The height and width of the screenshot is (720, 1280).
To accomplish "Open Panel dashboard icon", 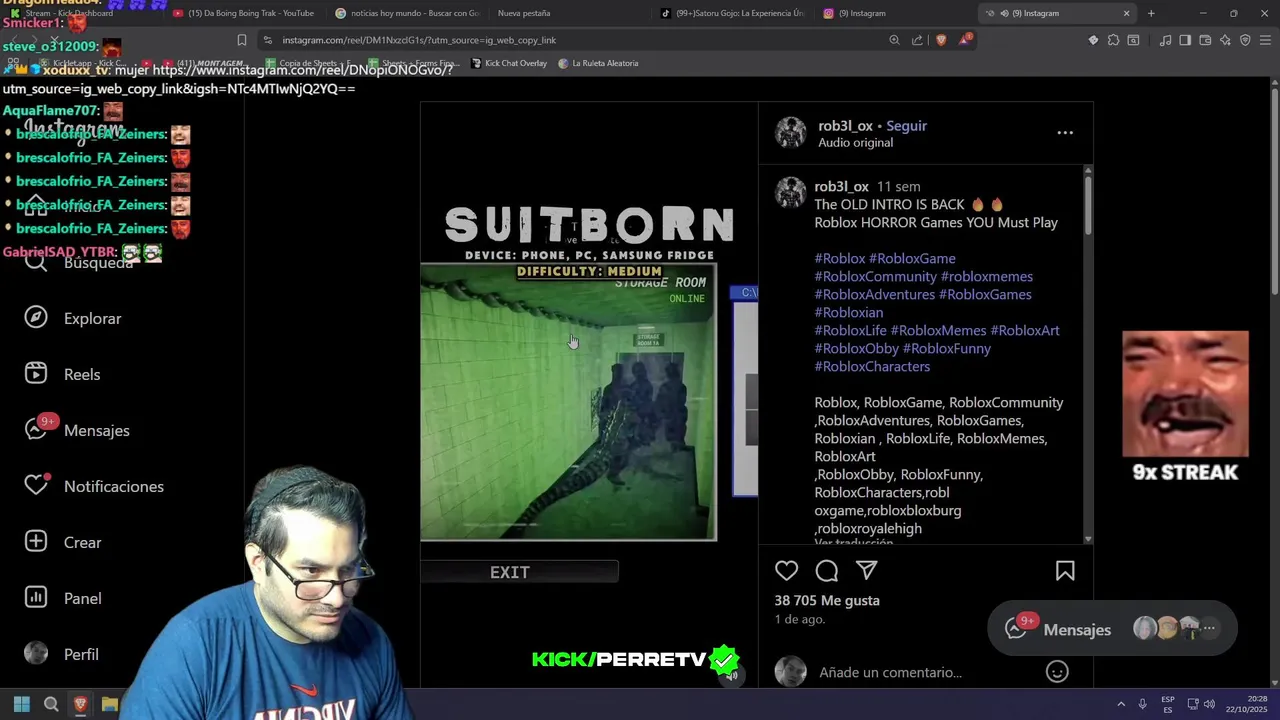I will (36, 597).
